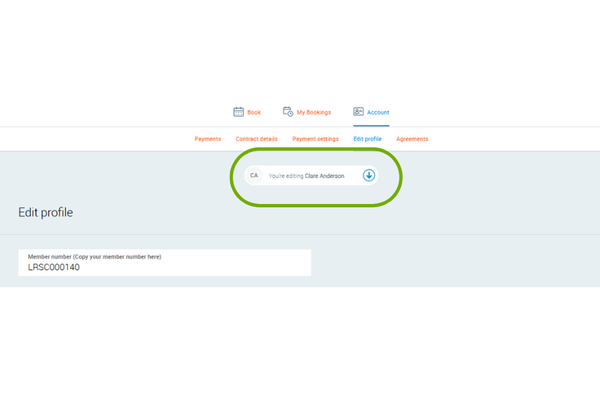Open the Payments sub-tab
Screen dimensions: 600x400
208,139
